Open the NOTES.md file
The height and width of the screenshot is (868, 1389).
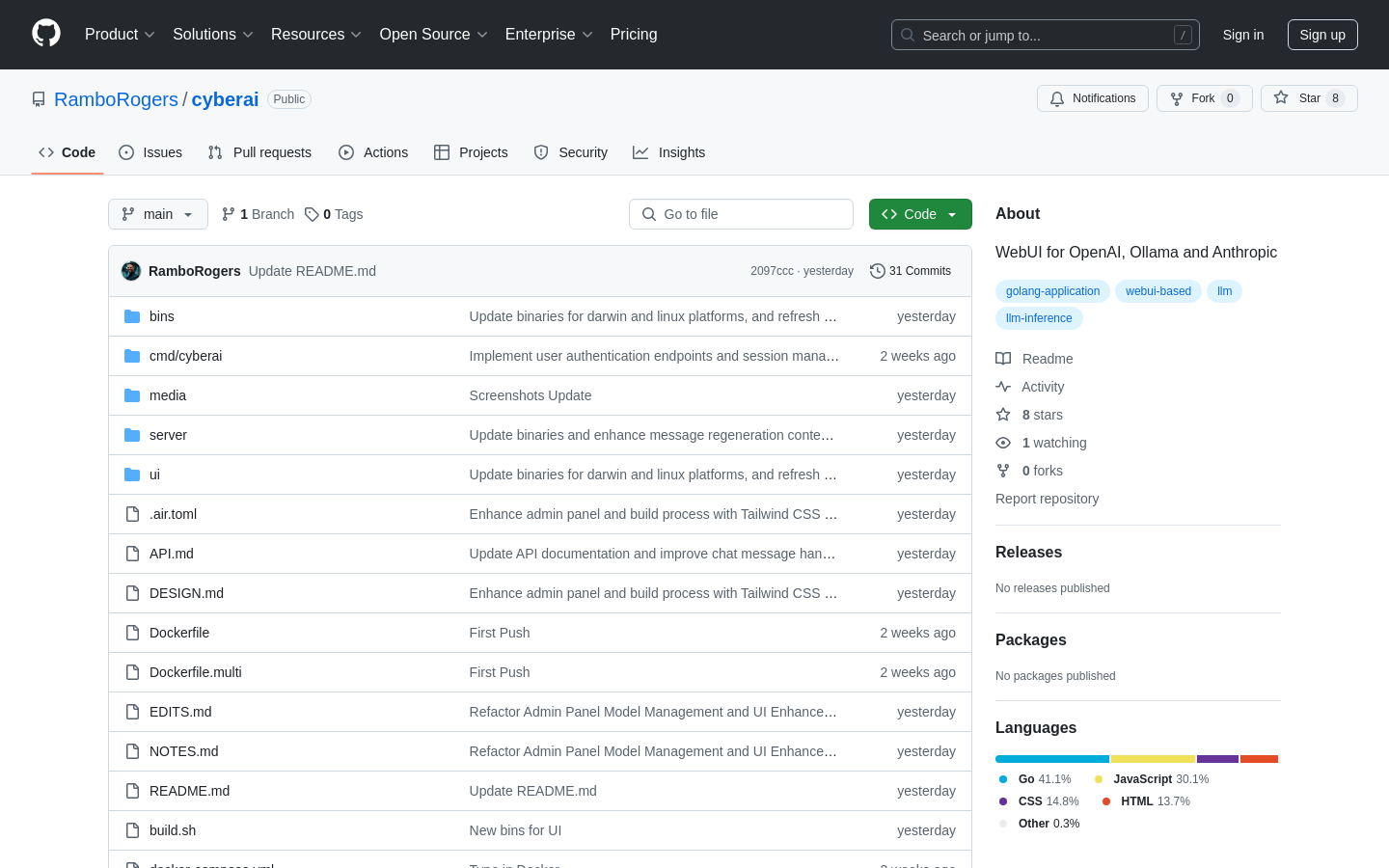pos(183,751)
